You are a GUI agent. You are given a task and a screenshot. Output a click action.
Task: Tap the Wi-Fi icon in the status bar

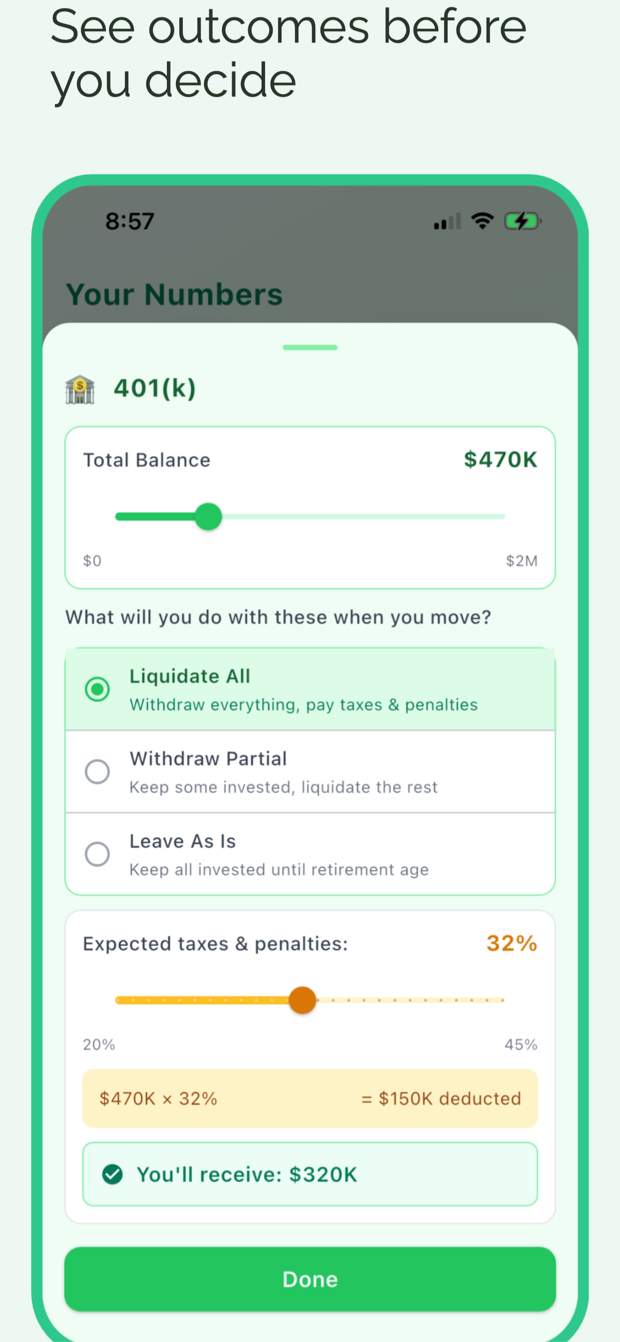[482, 221]
